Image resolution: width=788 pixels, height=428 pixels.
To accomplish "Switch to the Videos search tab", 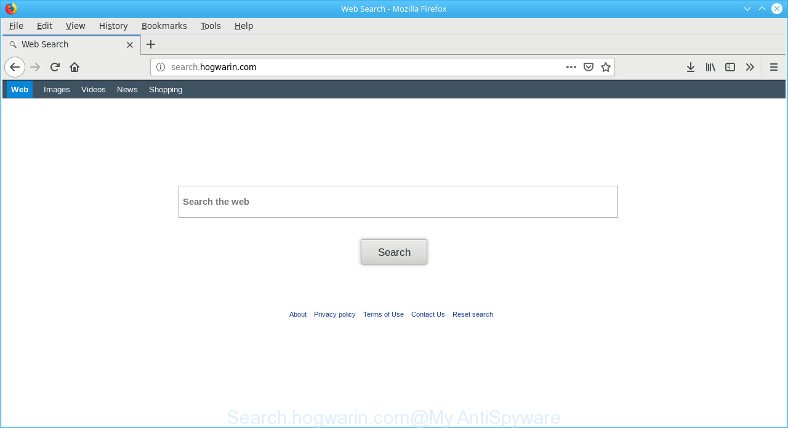I will (x=93, y=89).
